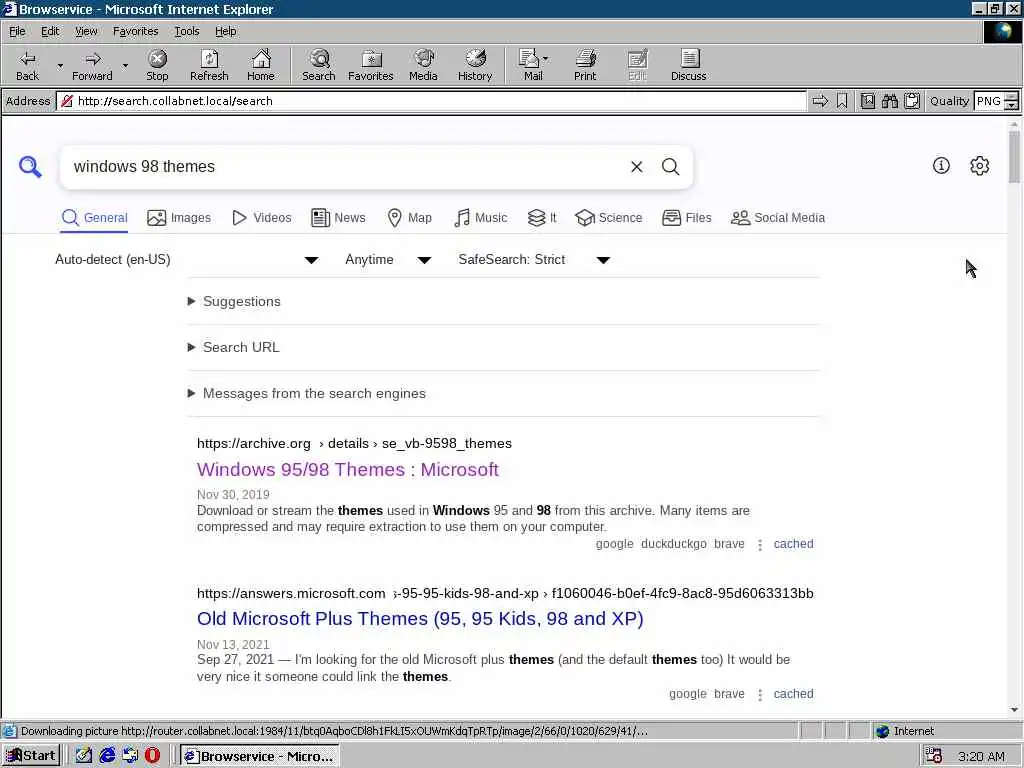
Task: Open the Tools menu
Action: tap(186, 31)
